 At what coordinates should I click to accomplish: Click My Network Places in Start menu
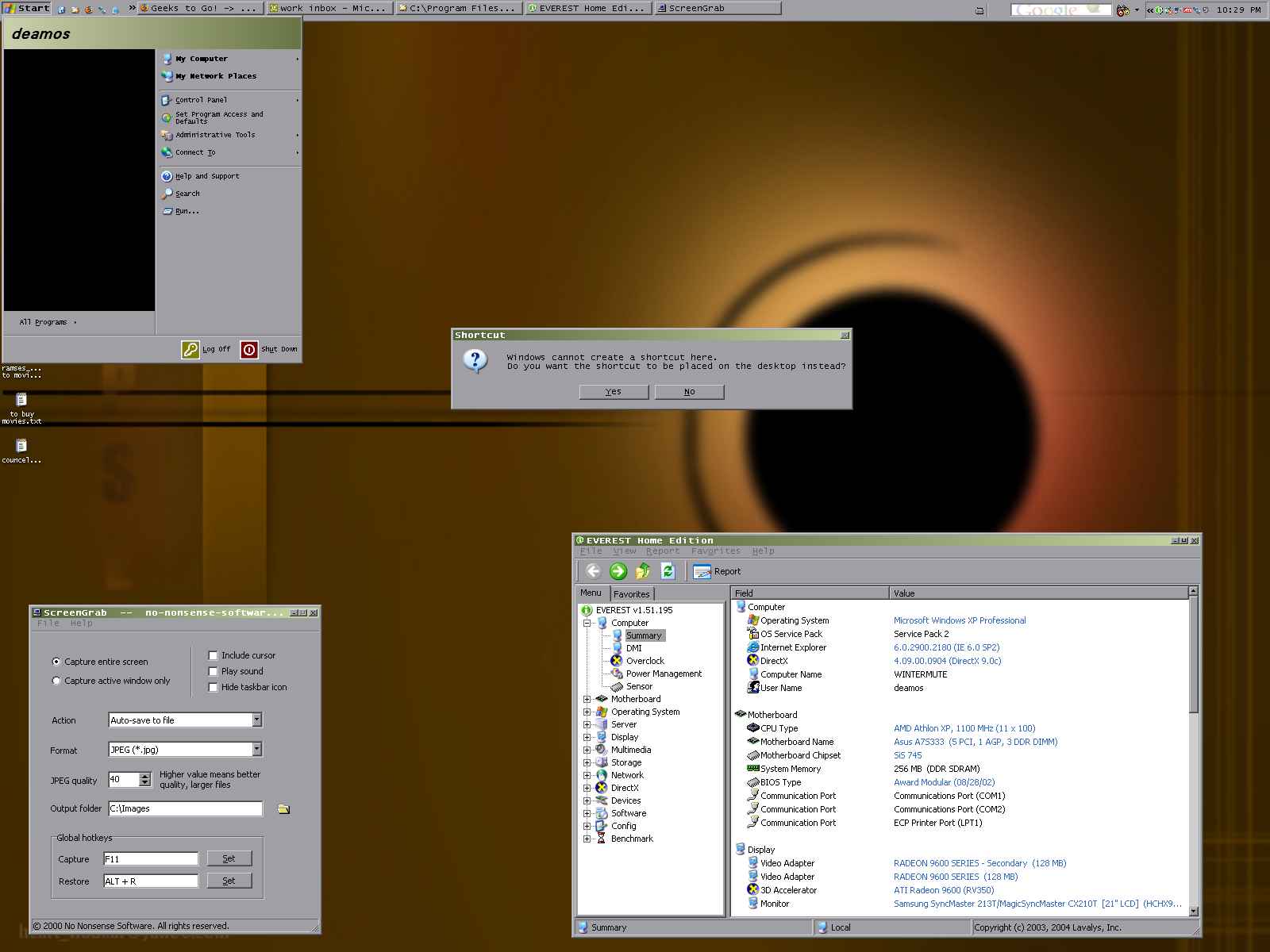click(x=215, y=76)
